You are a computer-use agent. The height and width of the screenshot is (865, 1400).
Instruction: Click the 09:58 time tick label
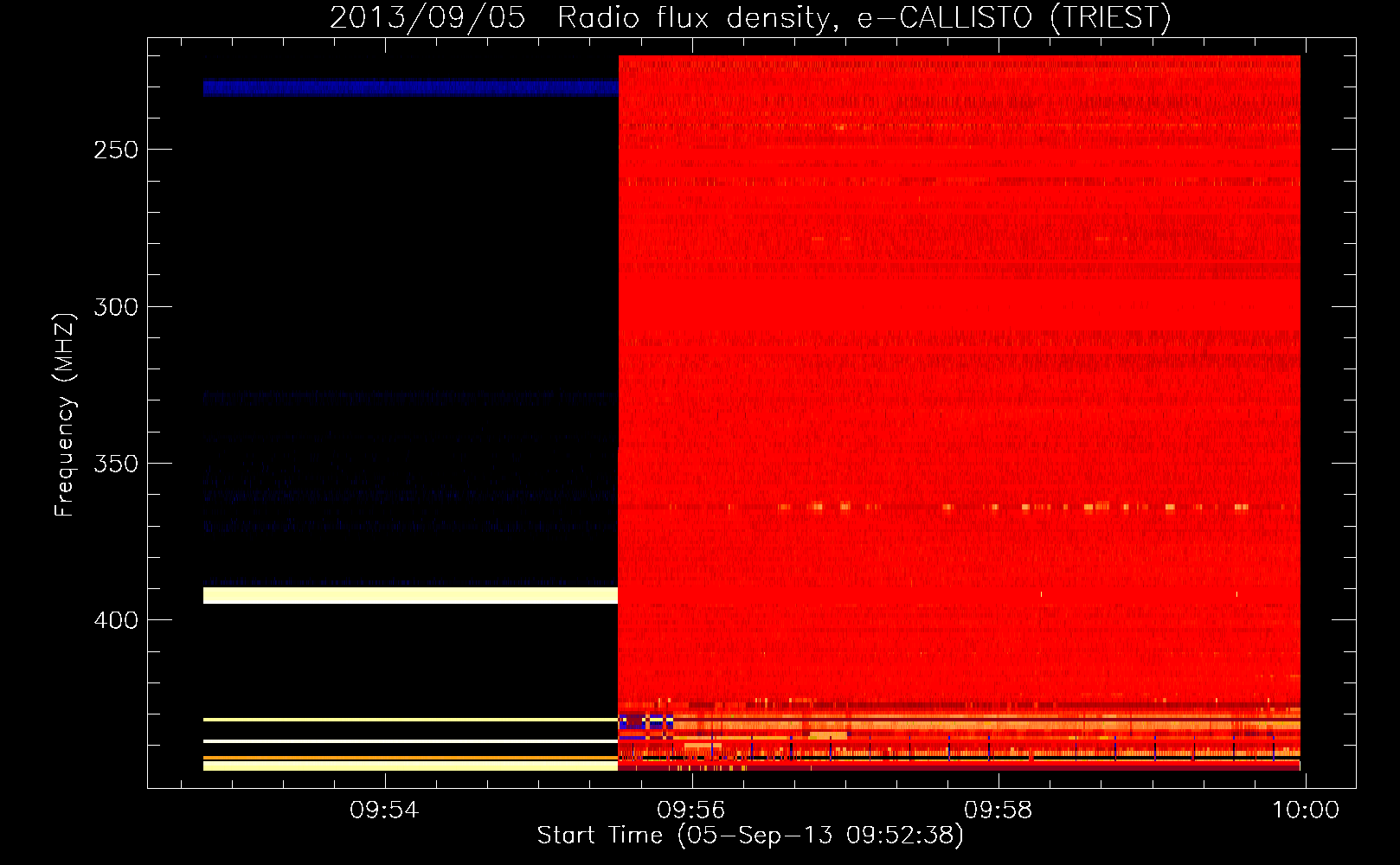click(x=999, y=811)
